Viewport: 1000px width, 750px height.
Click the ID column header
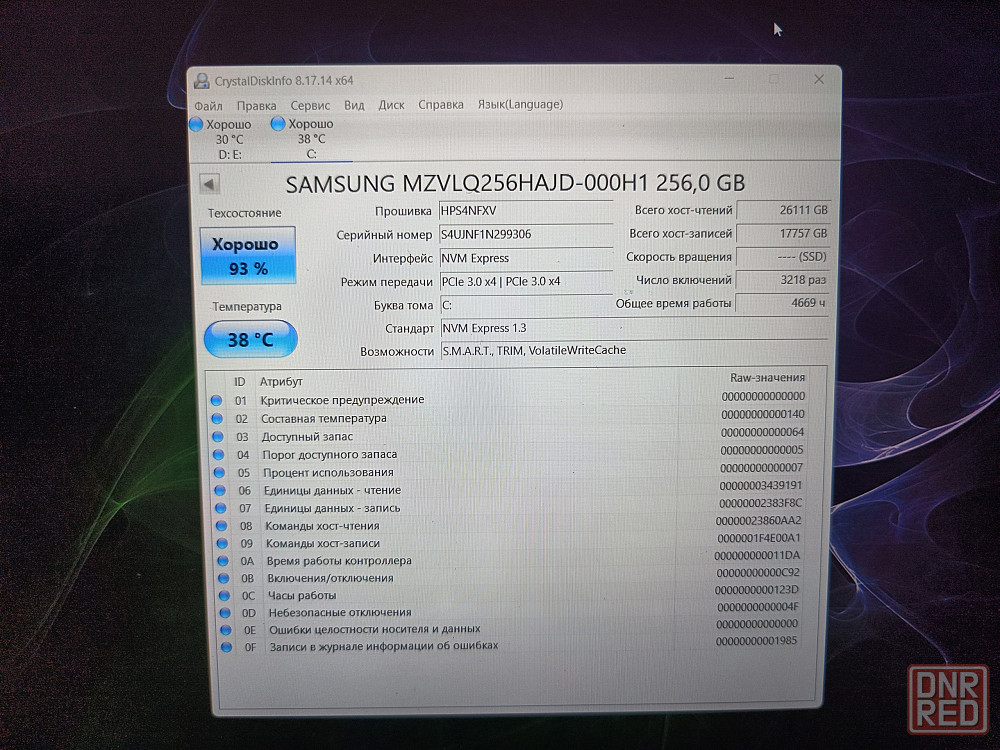coord(239,382)
